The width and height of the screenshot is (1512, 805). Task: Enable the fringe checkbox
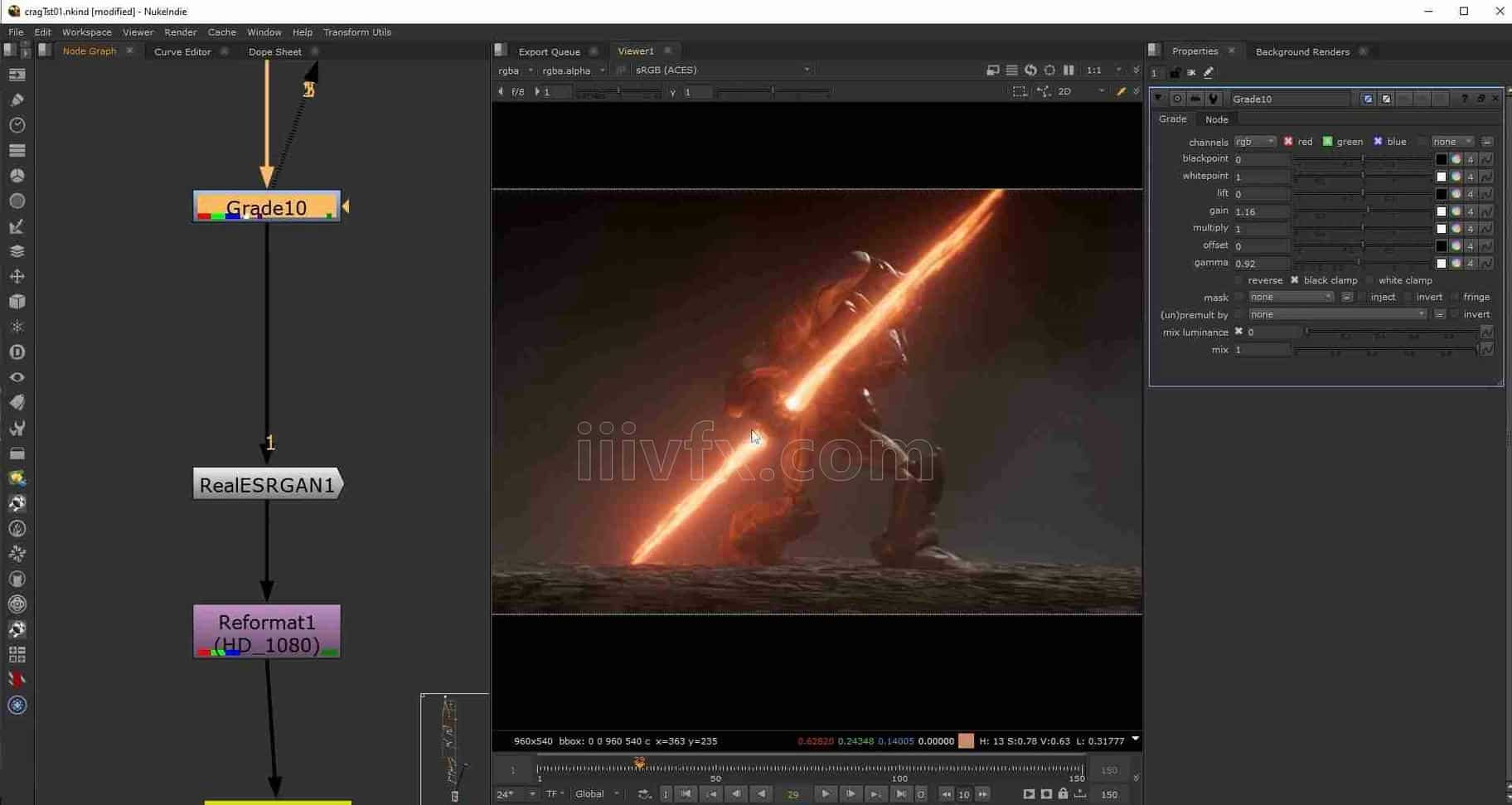1455,297
